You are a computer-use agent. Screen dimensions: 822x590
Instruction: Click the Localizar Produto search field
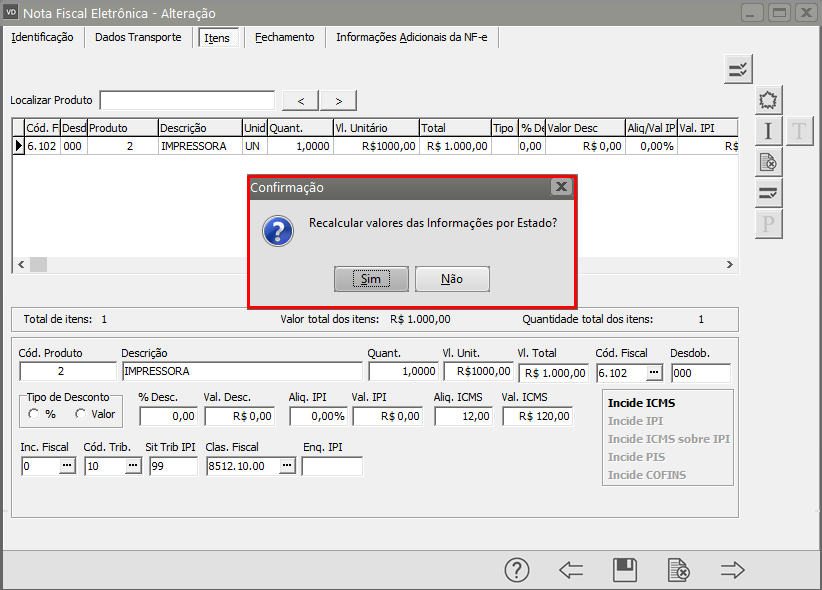(187, 100)
